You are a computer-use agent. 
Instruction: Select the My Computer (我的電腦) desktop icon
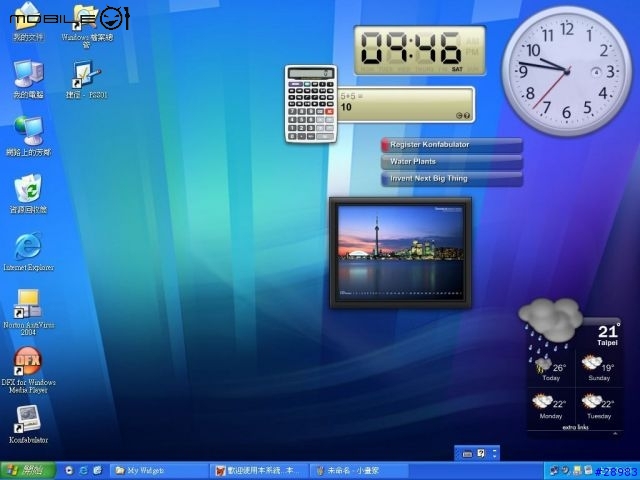click(x=28, y=79)
